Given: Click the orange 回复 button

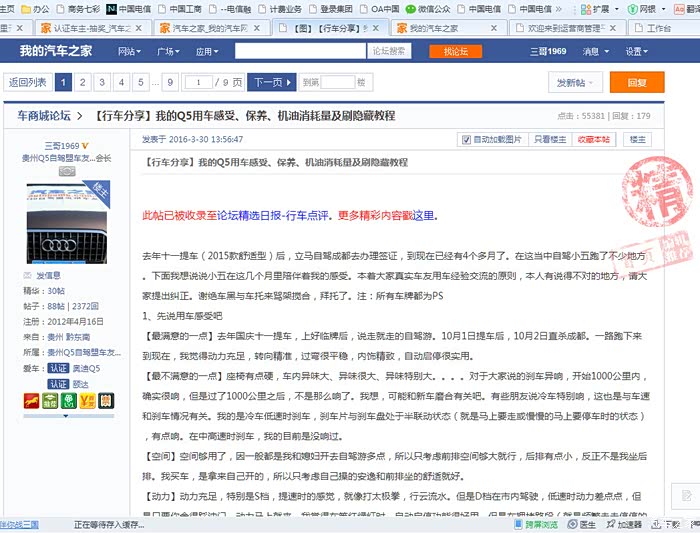Looking at the screenshot, I should point(636,82).
